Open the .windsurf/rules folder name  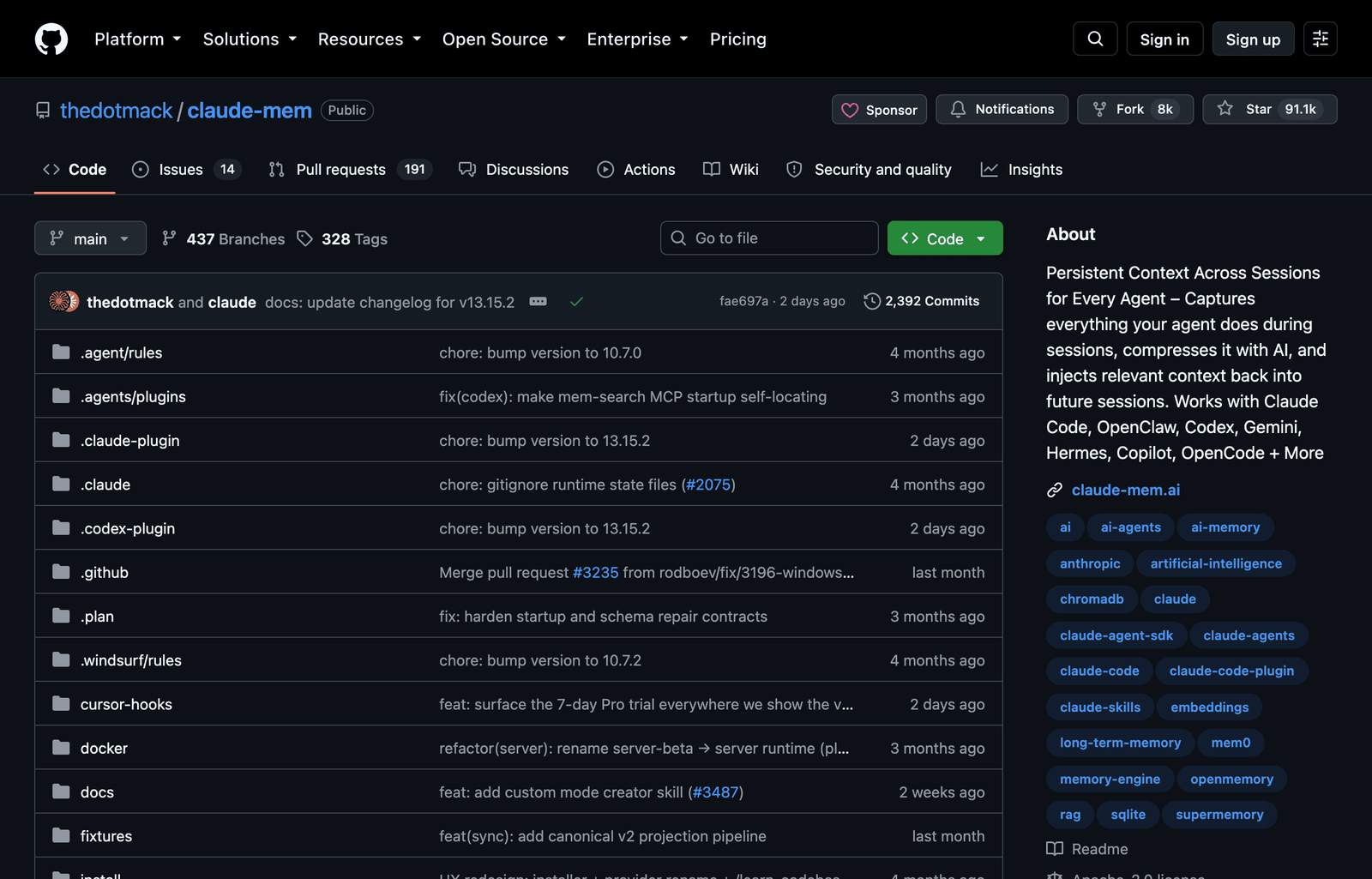tap(131, 660)
